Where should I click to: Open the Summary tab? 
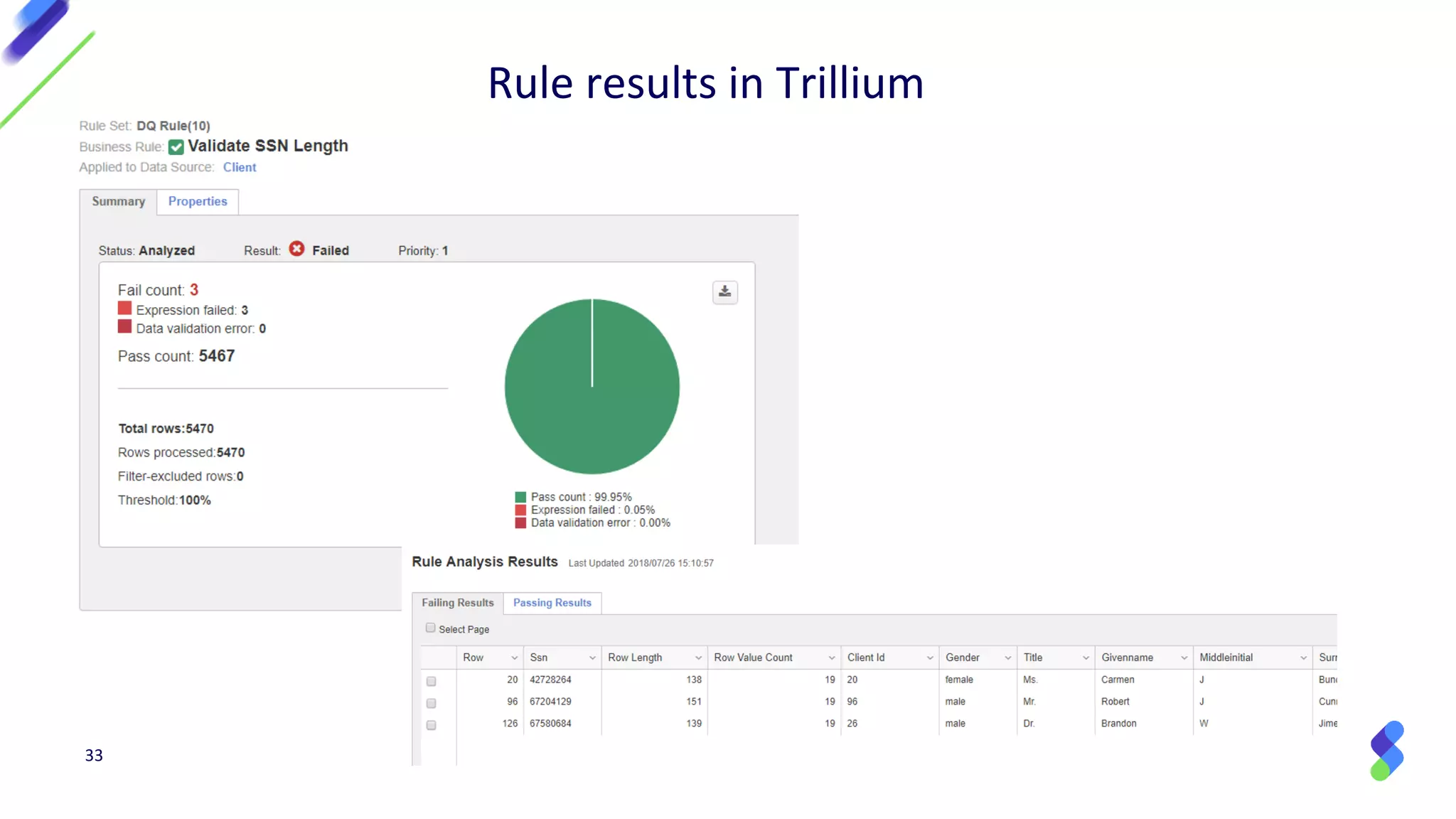(x=118, y=201)
